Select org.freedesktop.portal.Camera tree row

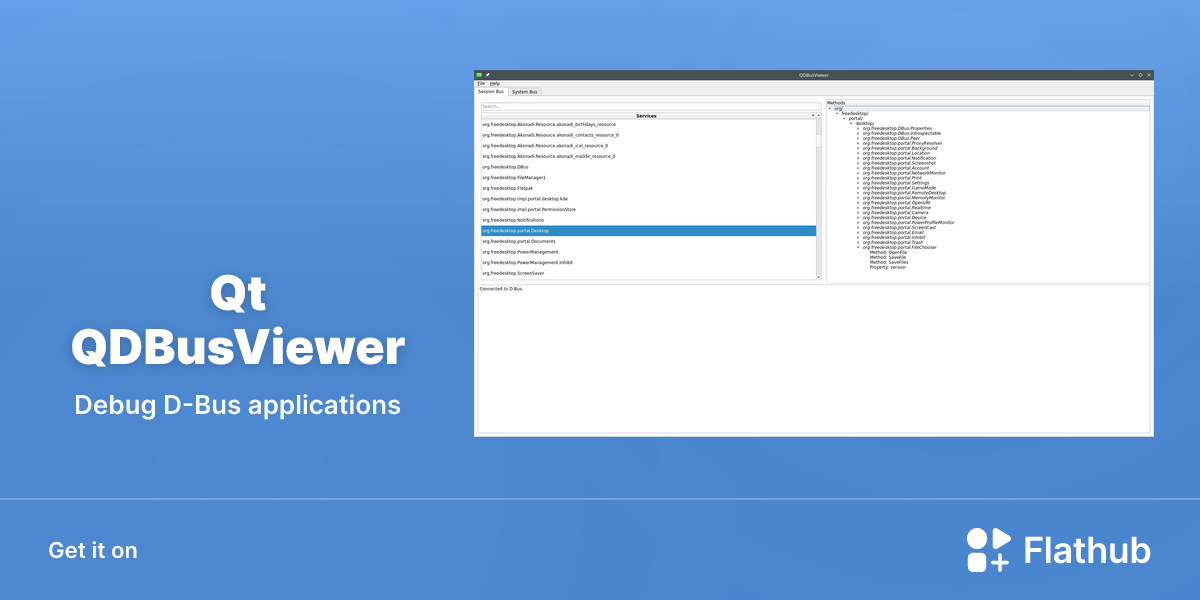tap(895, 213)
